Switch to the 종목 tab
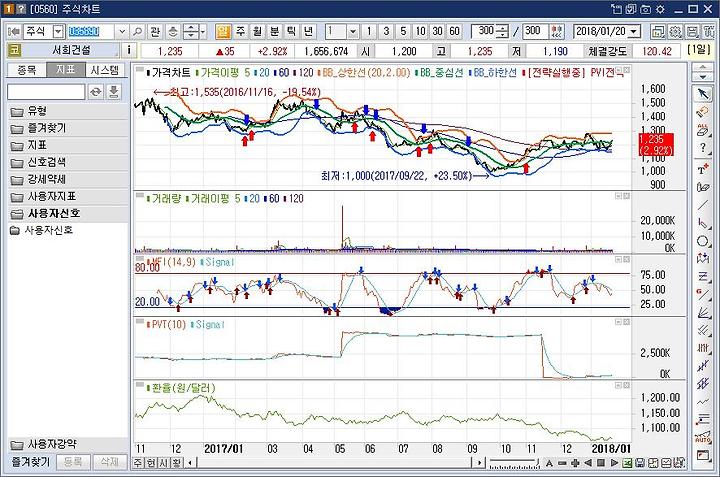 tap(27, 70)
